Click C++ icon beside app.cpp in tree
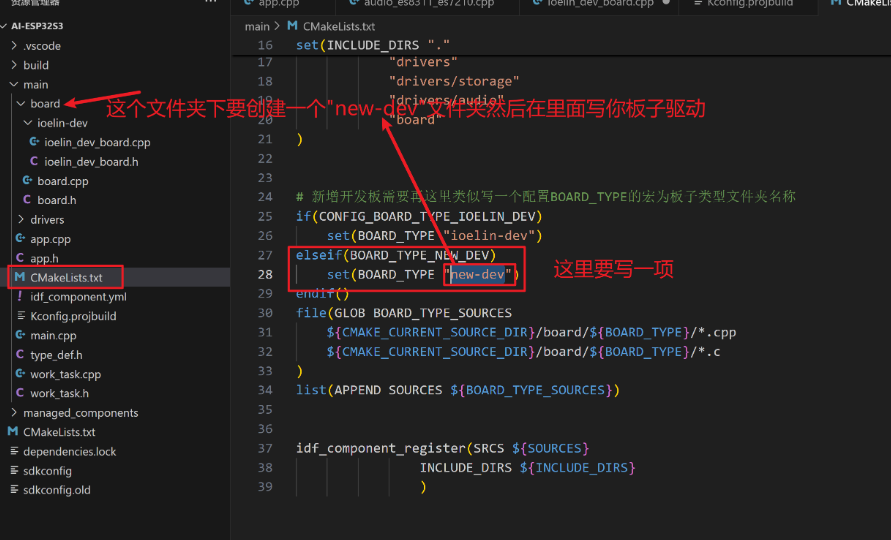This screenshot has width=891, height=540. (20, 238)
